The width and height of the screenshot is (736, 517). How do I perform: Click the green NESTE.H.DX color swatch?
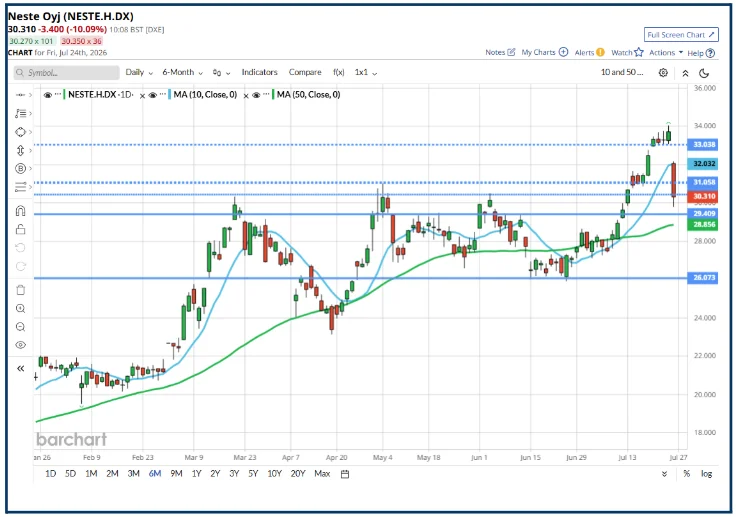coord(64,95)
